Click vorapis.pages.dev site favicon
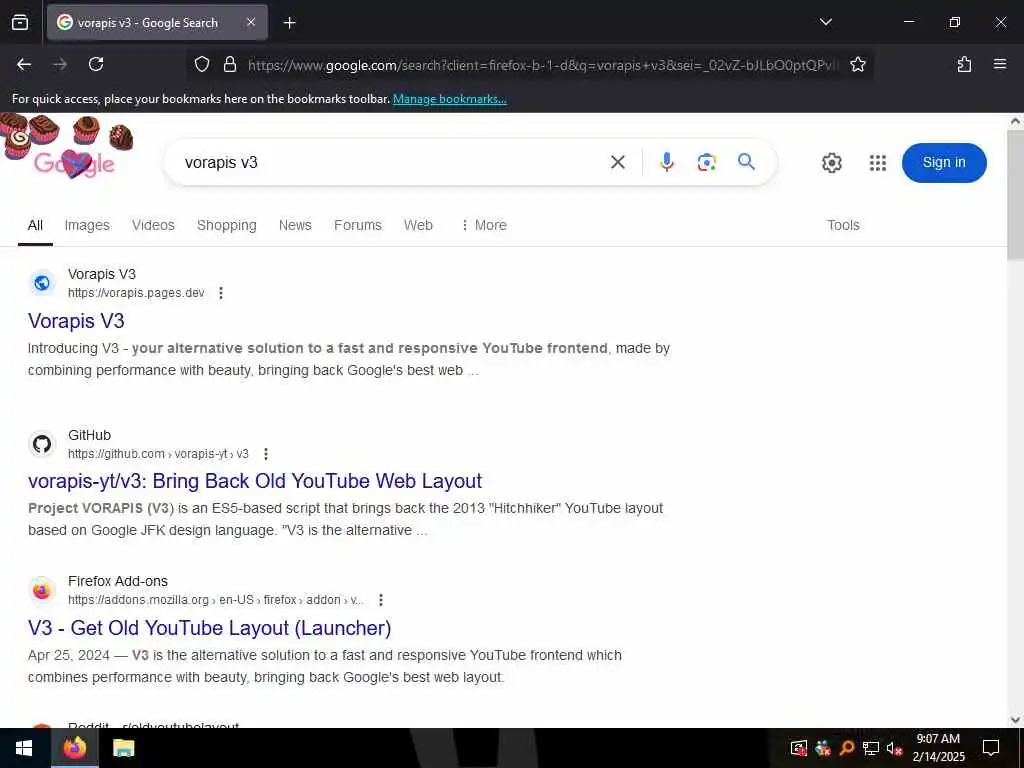The height and width of the screenshot is (768, 1024). pyautogui.click(x=42, y=283)
